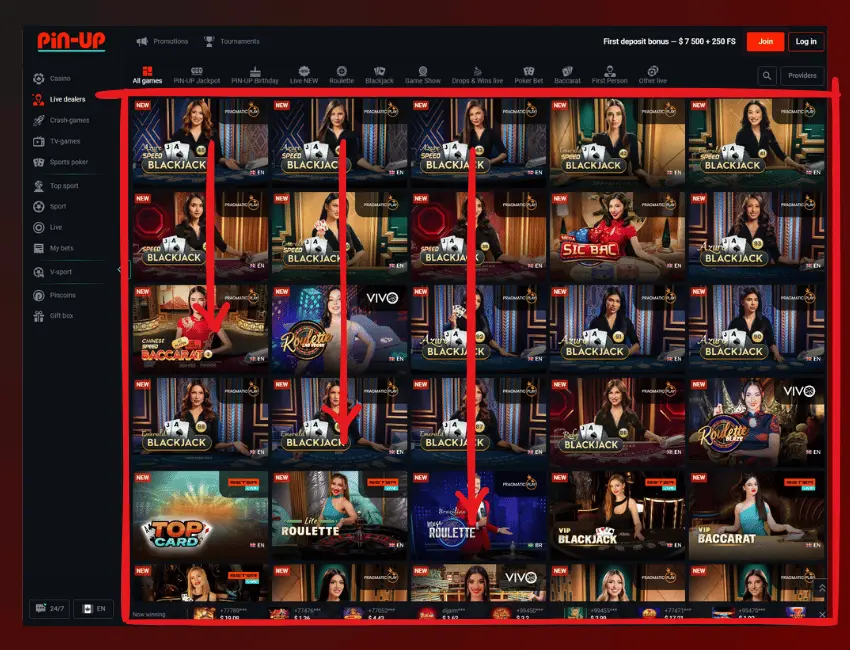Open the Live sidebar section
The width and height of the screenshot is (850, 650).
pos(48,228)
